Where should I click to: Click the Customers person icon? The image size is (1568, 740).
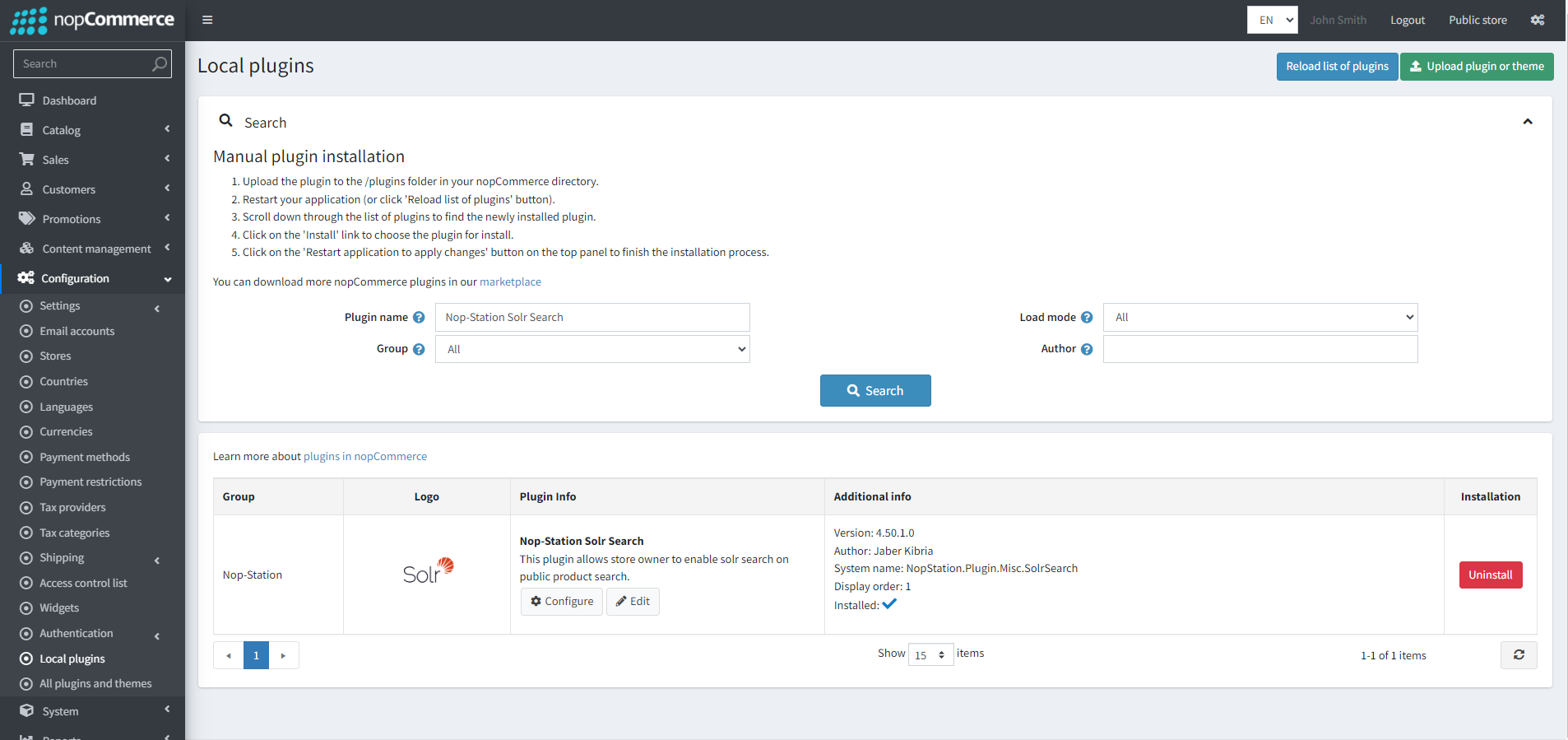point(26,188)
